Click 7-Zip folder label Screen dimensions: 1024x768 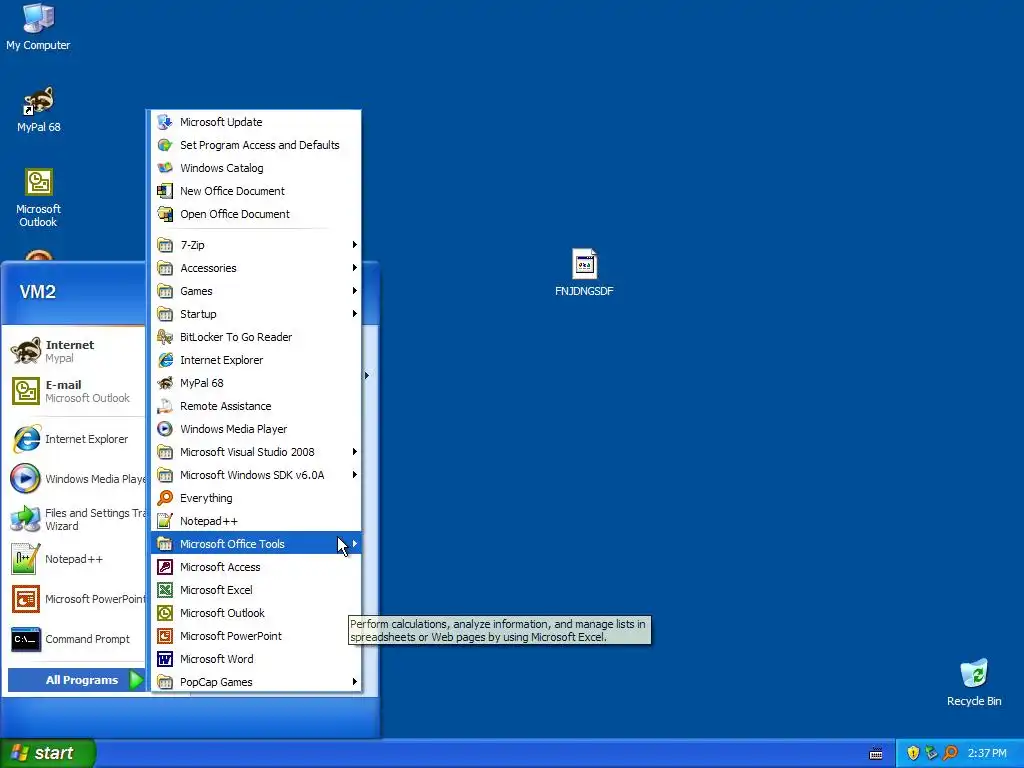pos(192,245)
